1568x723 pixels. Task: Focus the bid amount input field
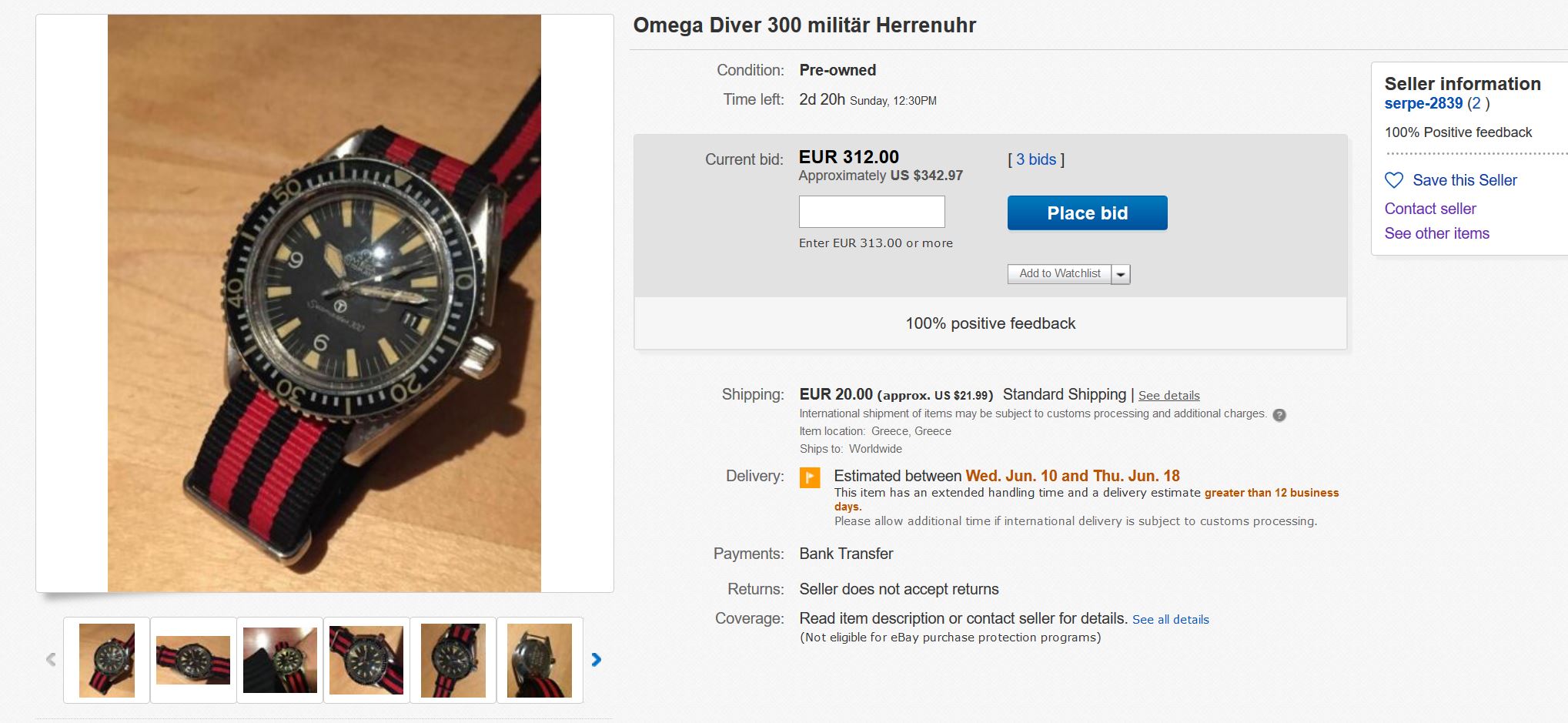pyautogui.click(x=871, y=212)
